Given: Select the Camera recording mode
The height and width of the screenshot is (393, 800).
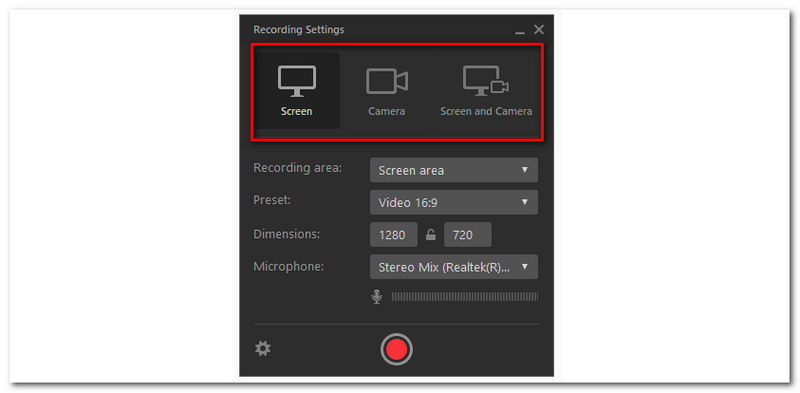Looking at the screenshot, I should click(x=387, y=91).
